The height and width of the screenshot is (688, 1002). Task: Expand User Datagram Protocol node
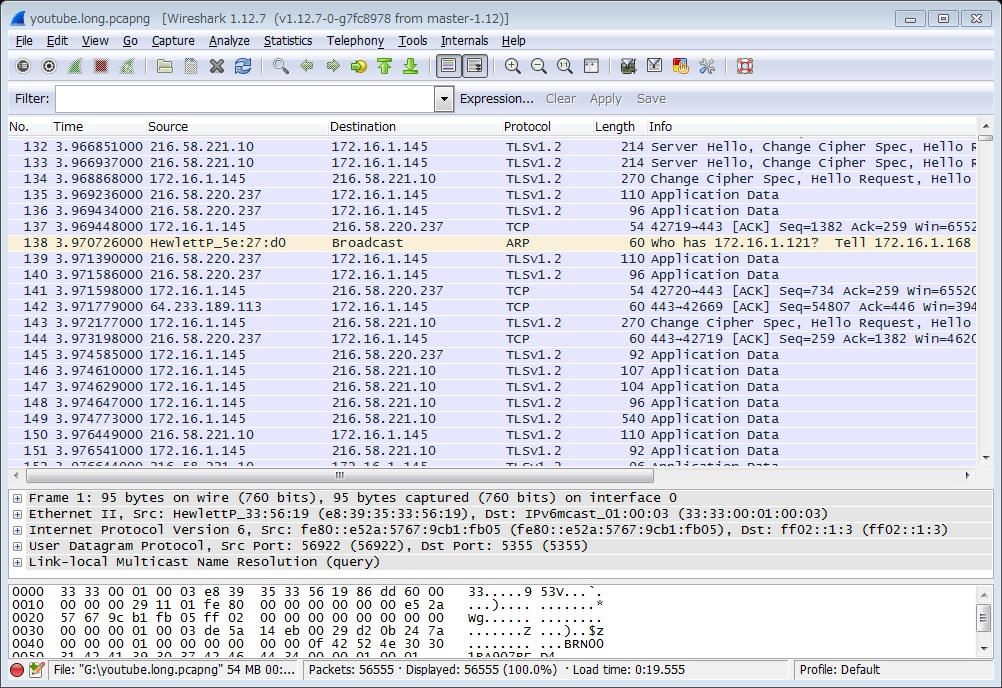(17, 546)
